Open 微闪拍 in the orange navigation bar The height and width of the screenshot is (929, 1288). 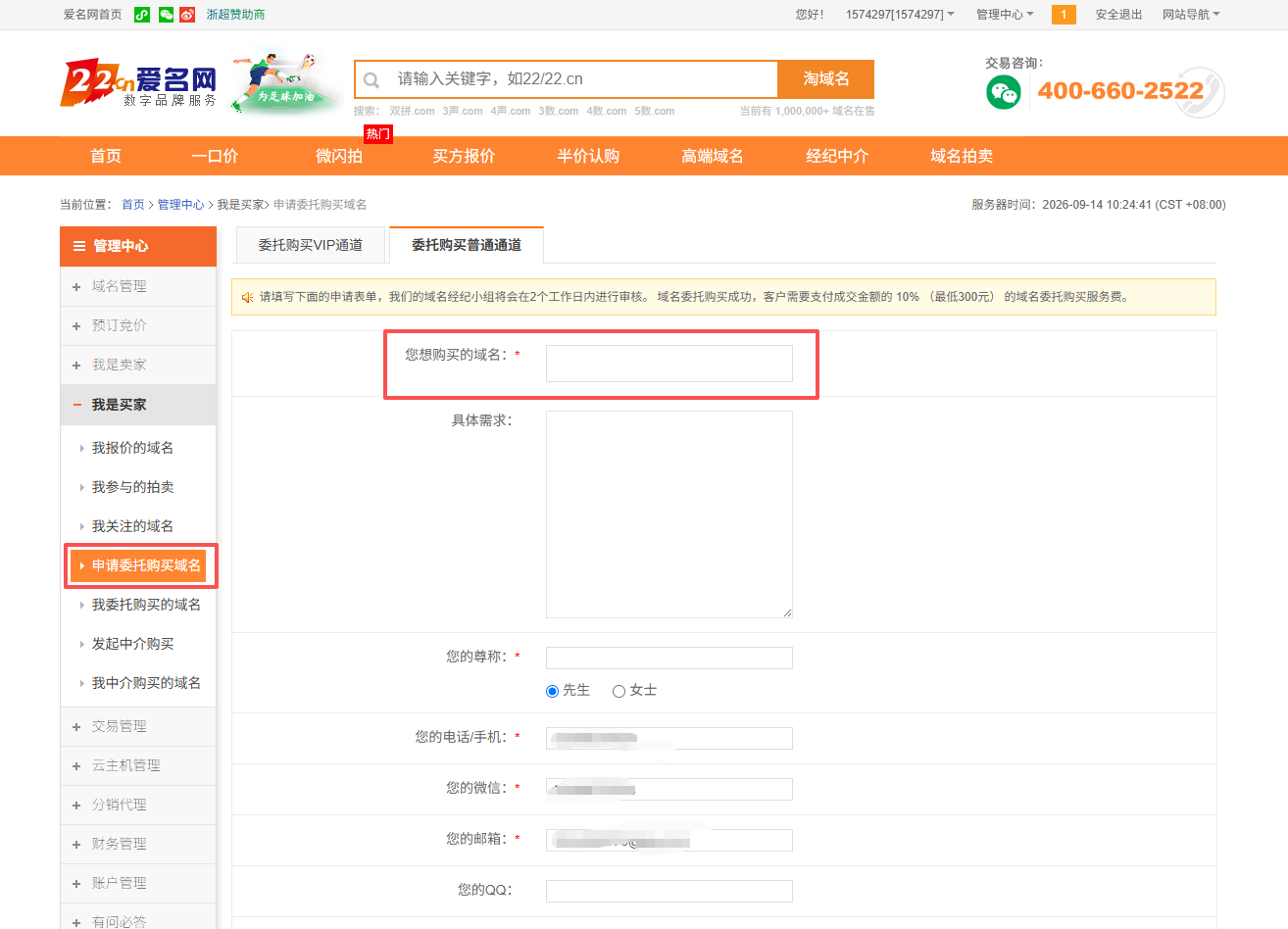(339, 156)
